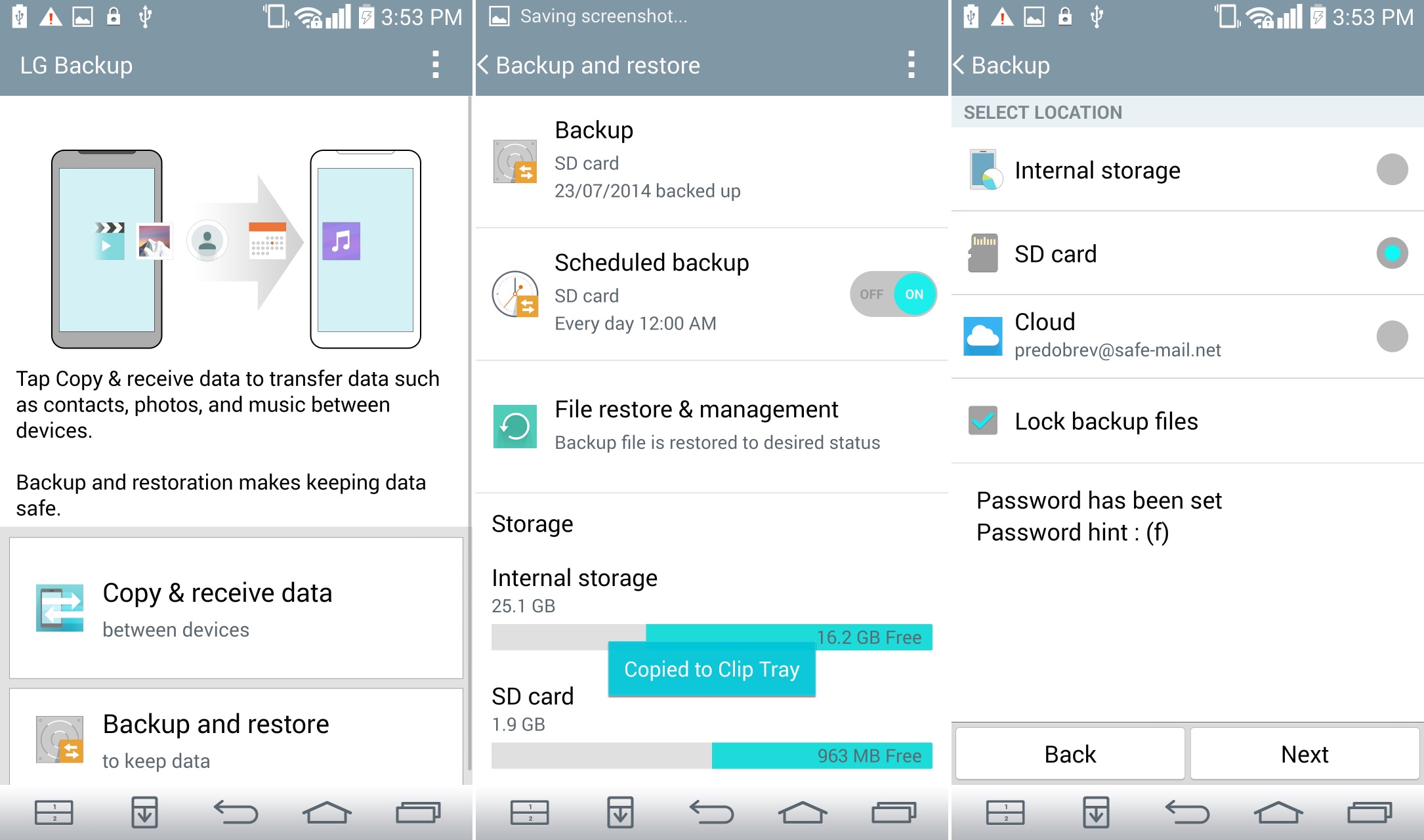Tap the back arrow on Backup screen
Viewport: 1424px width, 840px height.
961,64
